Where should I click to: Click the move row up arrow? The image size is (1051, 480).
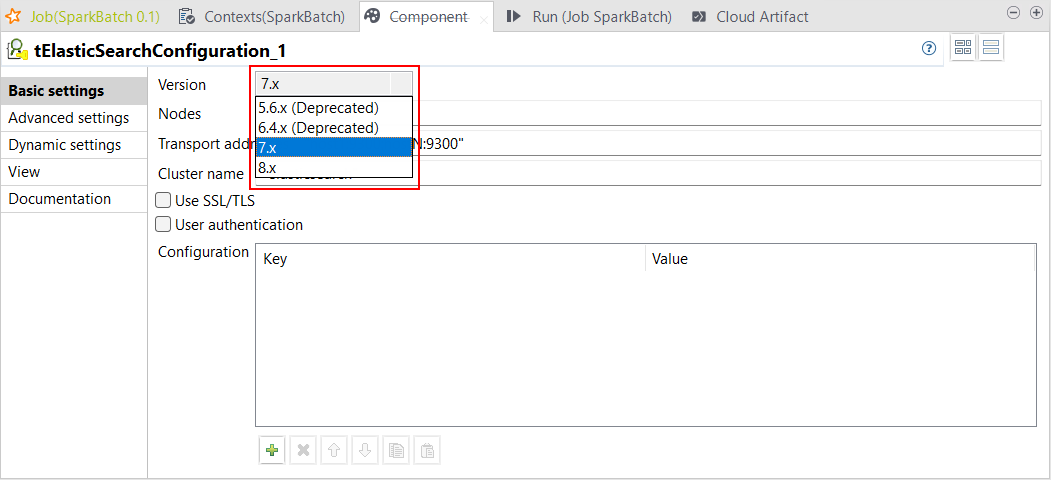[x=334, y=451]
